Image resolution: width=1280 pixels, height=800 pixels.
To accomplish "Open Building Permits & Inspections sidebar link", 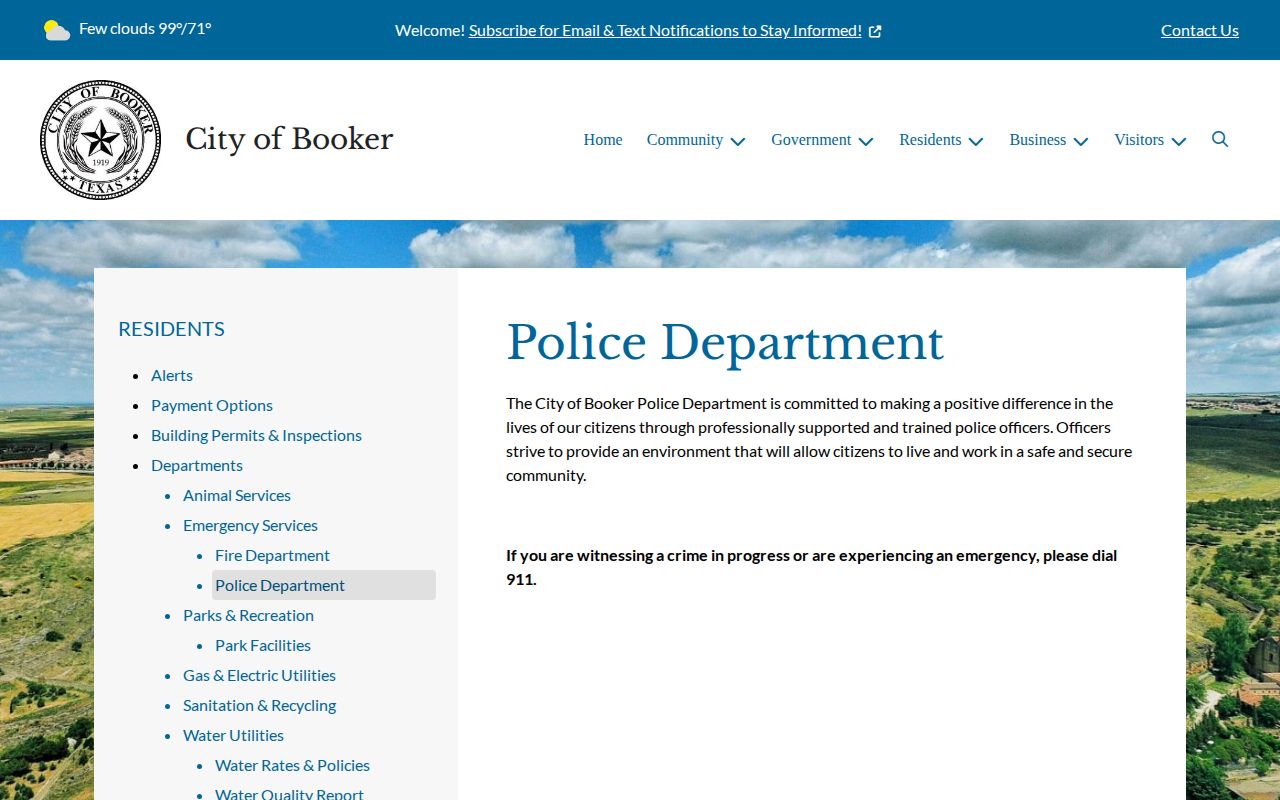I will coord(256,435).
